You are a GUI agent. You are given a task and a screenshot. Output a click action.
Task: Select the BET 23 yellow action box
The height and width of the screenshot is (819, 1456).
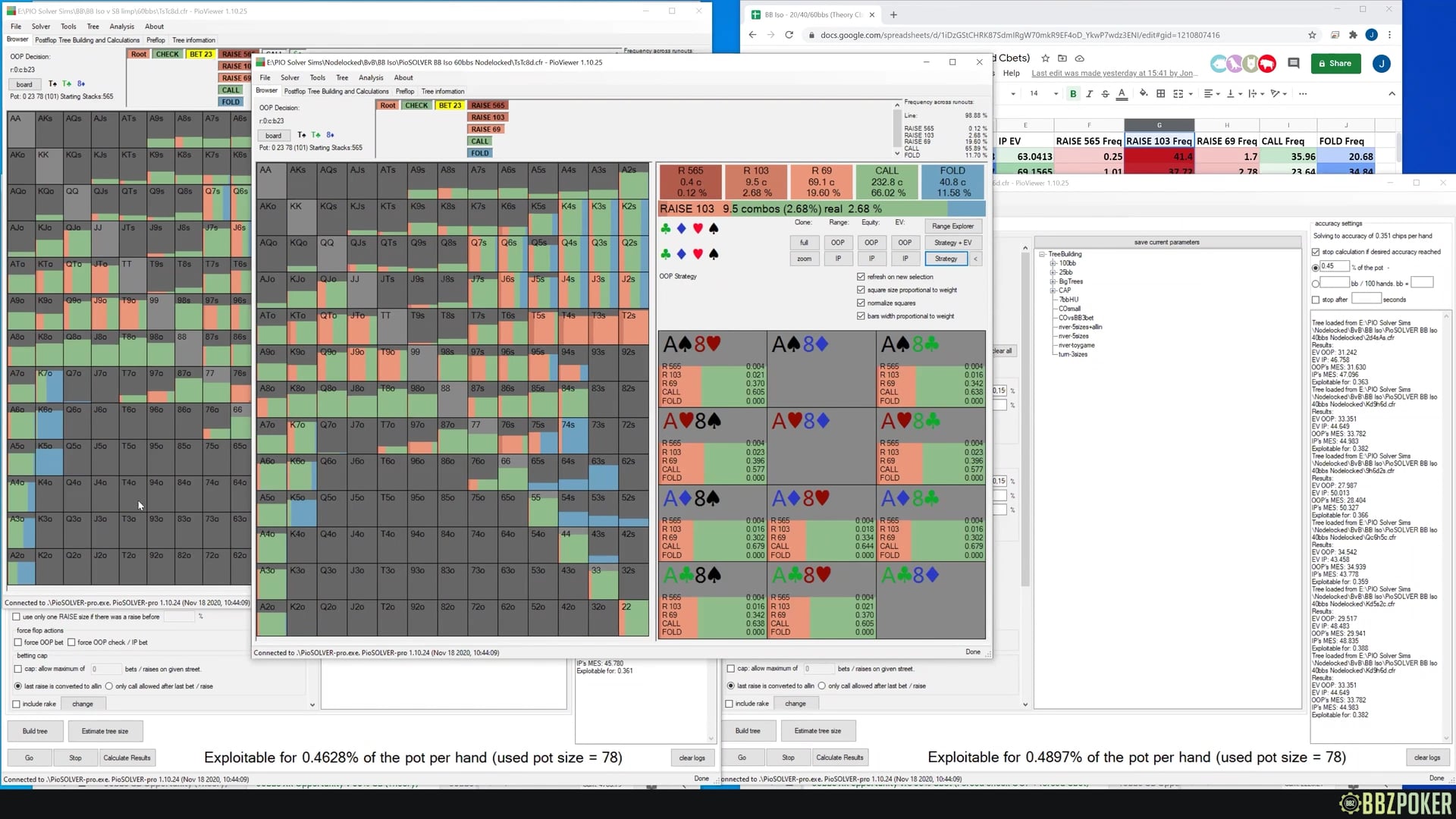point(449,105)
